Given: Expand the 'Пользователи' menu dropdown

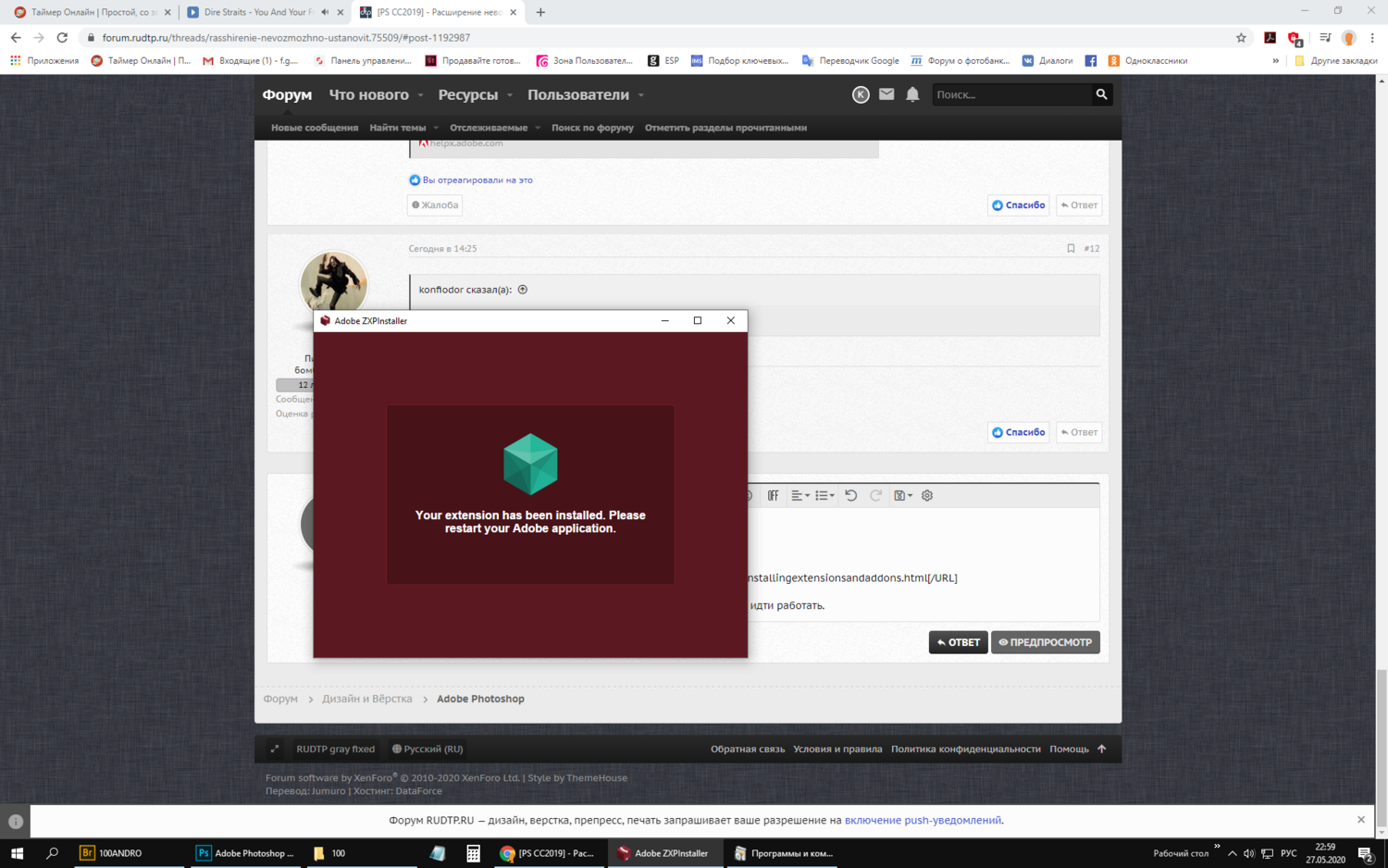Looking at the screenshot, I should coord(640,95).
